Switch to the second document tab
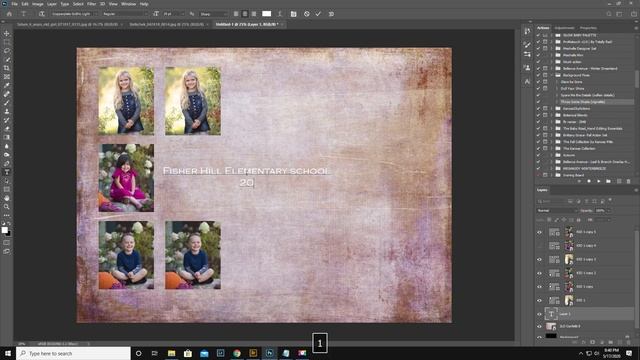 point(167,24)
